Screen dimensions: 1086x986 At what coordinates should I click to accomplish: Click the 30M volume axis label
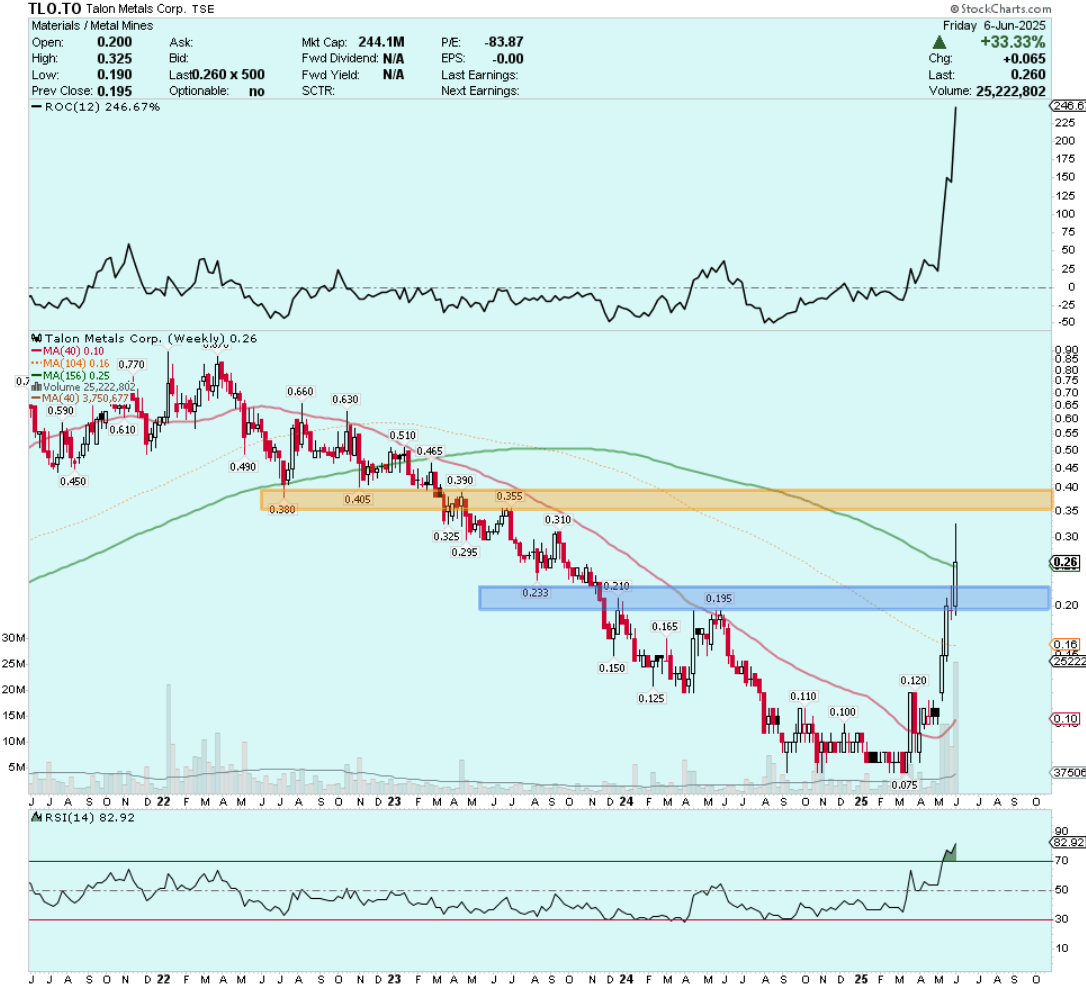point(14,638)
